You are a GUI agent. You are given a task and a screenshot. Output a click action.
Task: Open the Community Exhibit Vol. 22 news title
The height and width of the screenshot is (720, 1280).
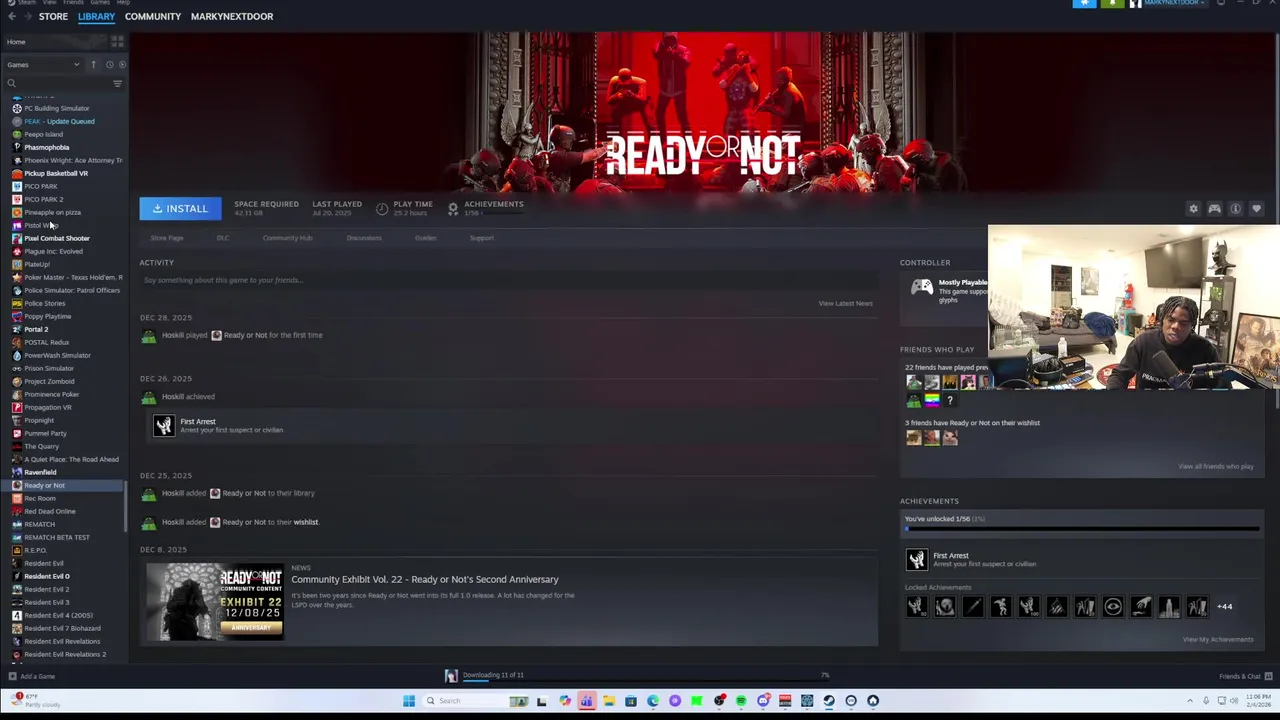coord(425,579)
